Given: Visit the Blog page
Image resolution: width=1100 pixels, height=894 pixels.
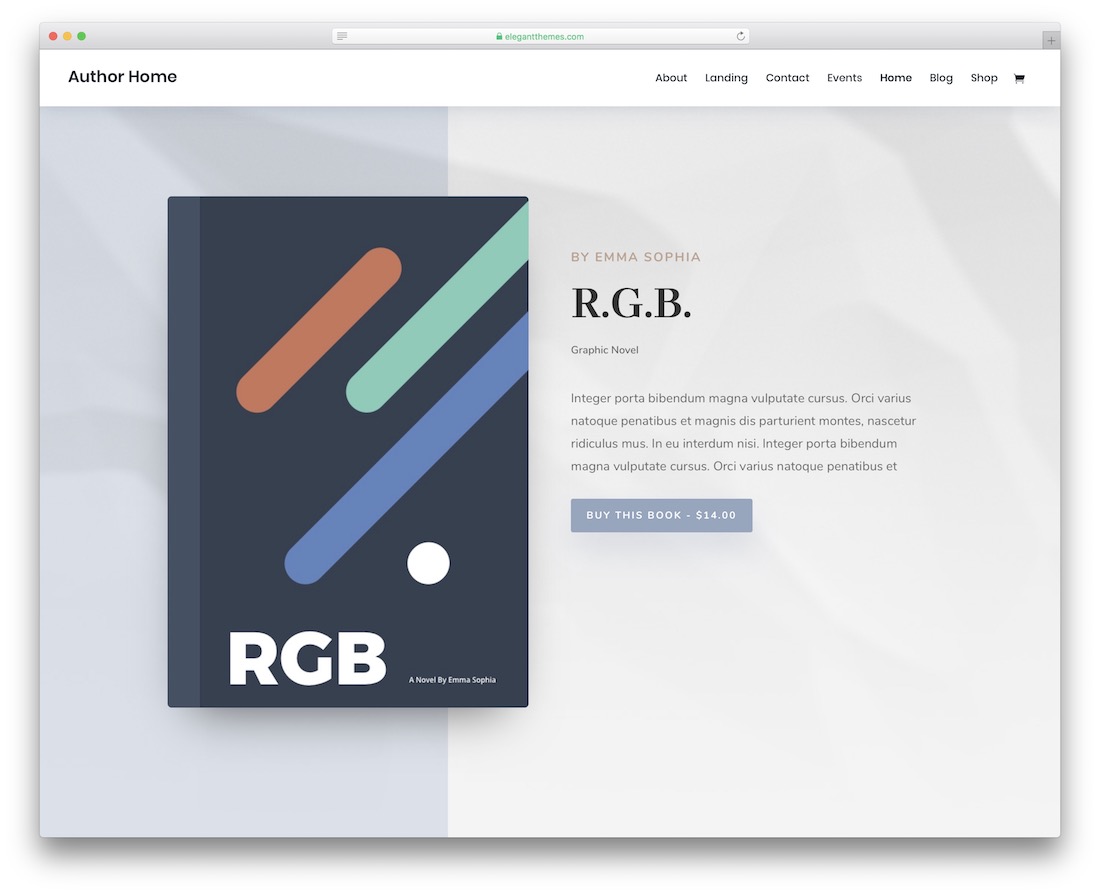Looking at the screenshot, I should [941, 78].
